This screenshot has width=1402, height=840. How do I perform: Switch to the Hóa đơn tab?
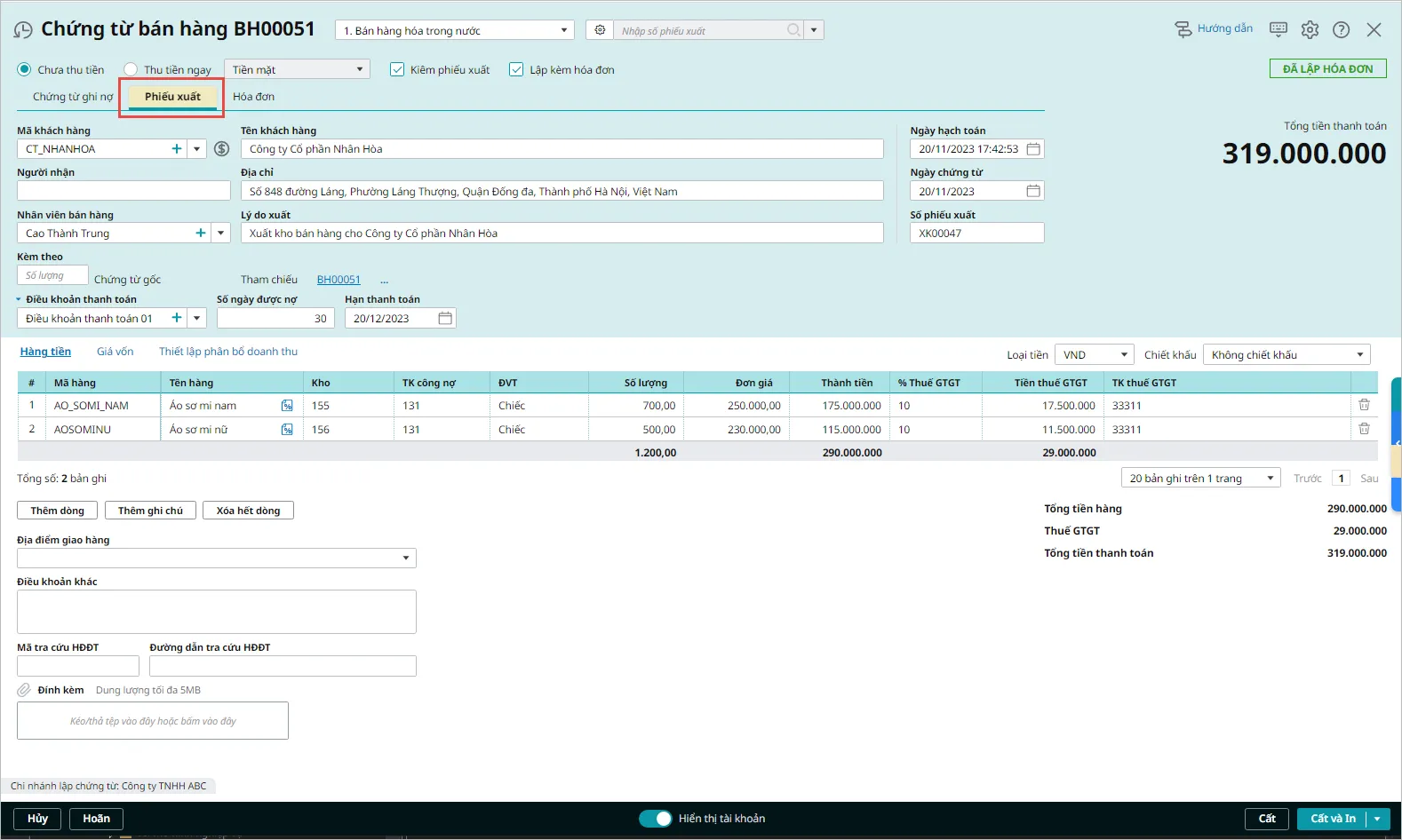[x=253, y=97]
